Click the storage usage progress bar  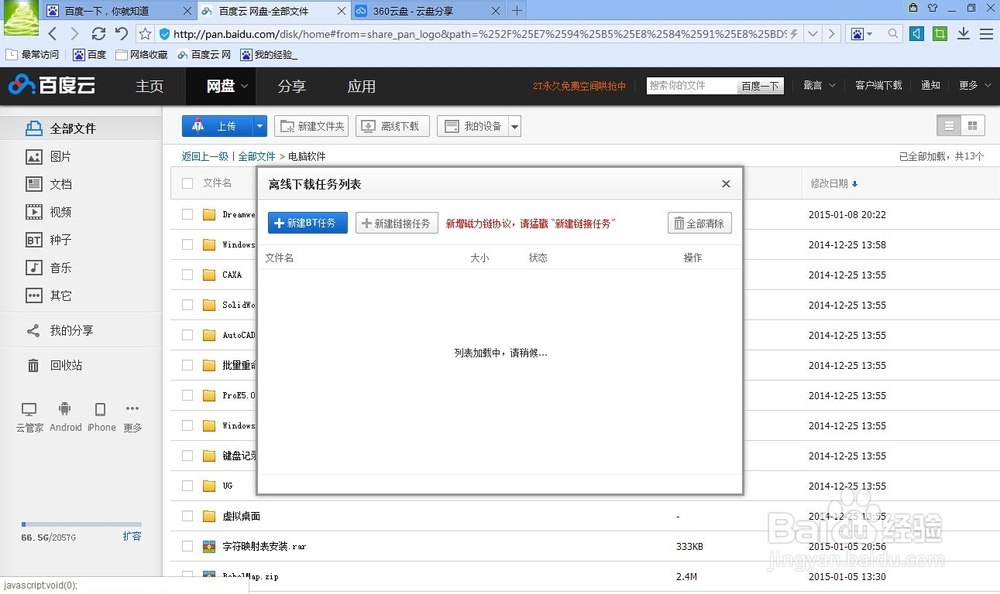point(81,524)
